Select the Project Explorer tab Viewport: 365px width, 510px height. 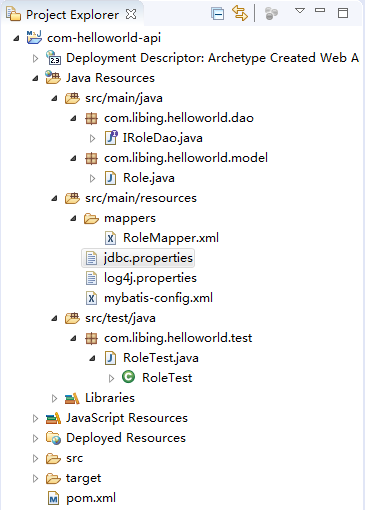coord(72,15)
